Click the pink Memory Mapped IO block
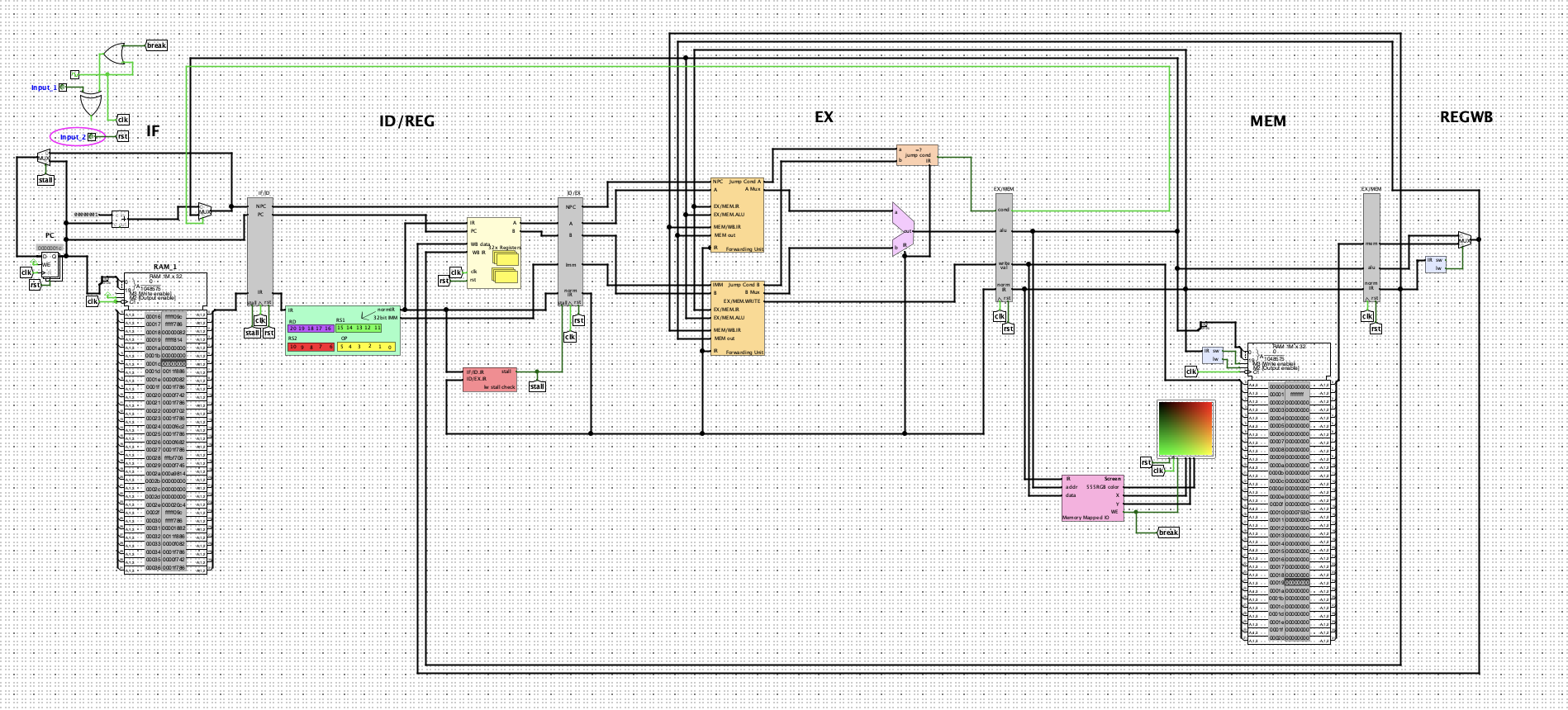Screen dimensions: 1568x710 tap(1092, 498)
